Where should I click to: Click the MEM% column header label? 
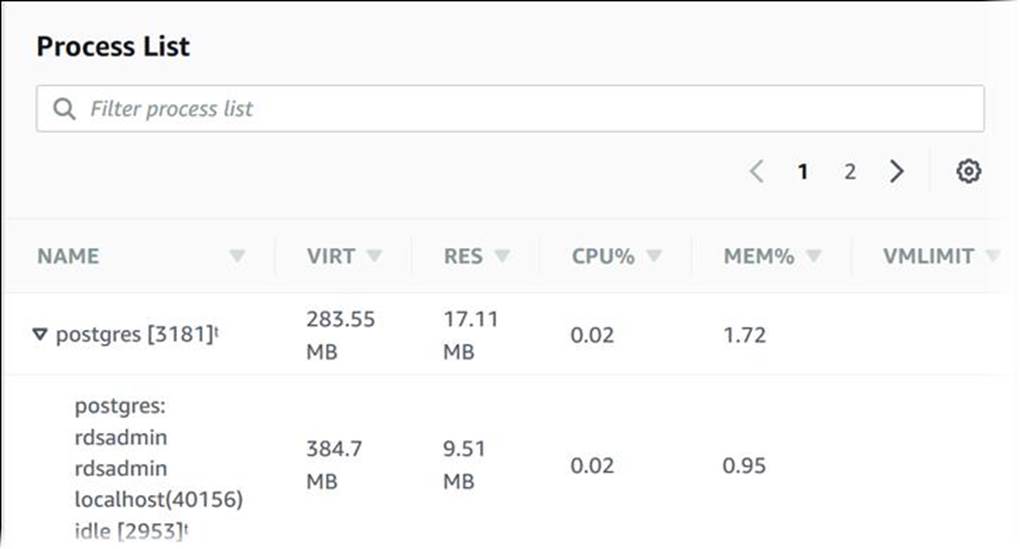point(759,257)
